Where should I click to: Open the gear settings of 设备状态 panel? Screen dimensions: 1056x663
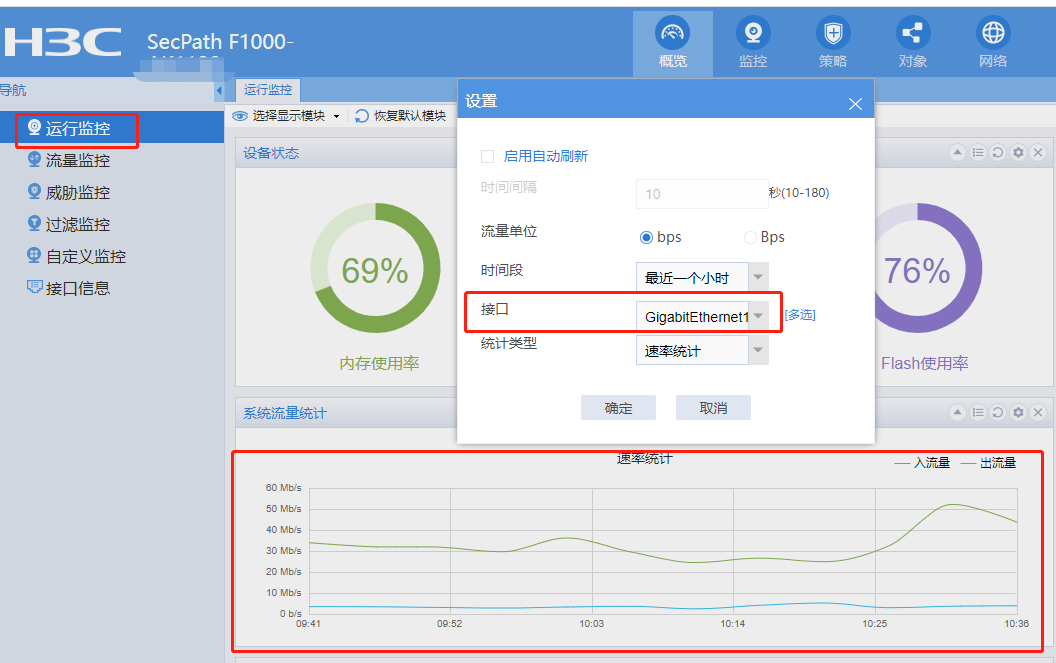pos(1018,153)
